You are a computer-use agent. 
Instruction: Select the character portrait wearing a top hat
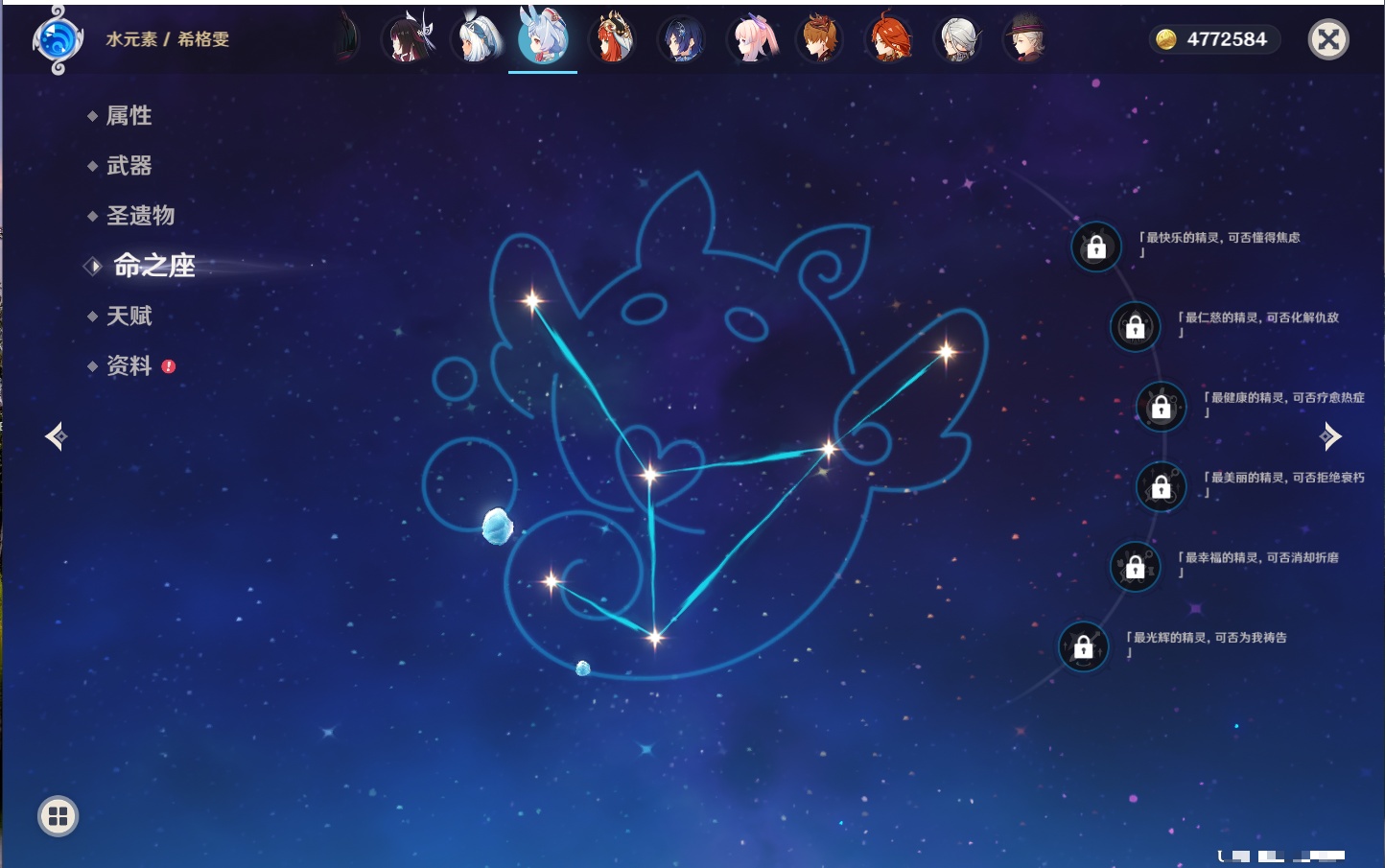1025,39
